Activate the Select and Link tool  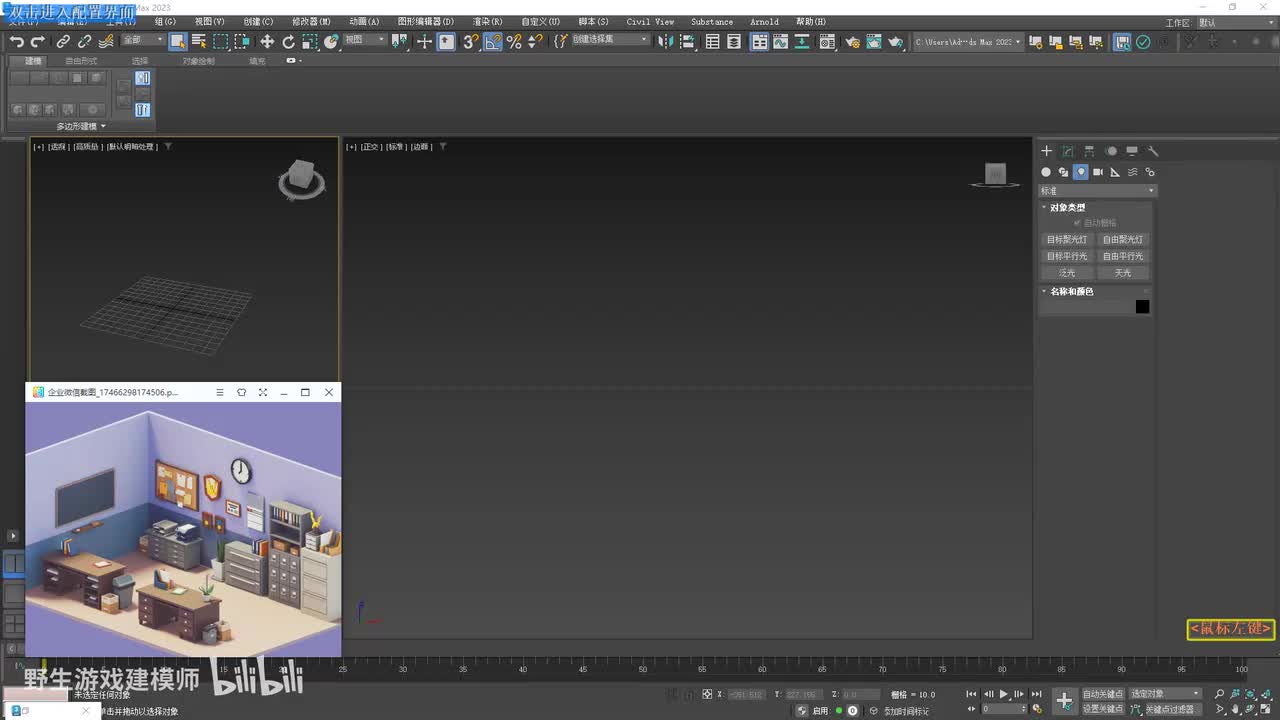coord(63,41)
